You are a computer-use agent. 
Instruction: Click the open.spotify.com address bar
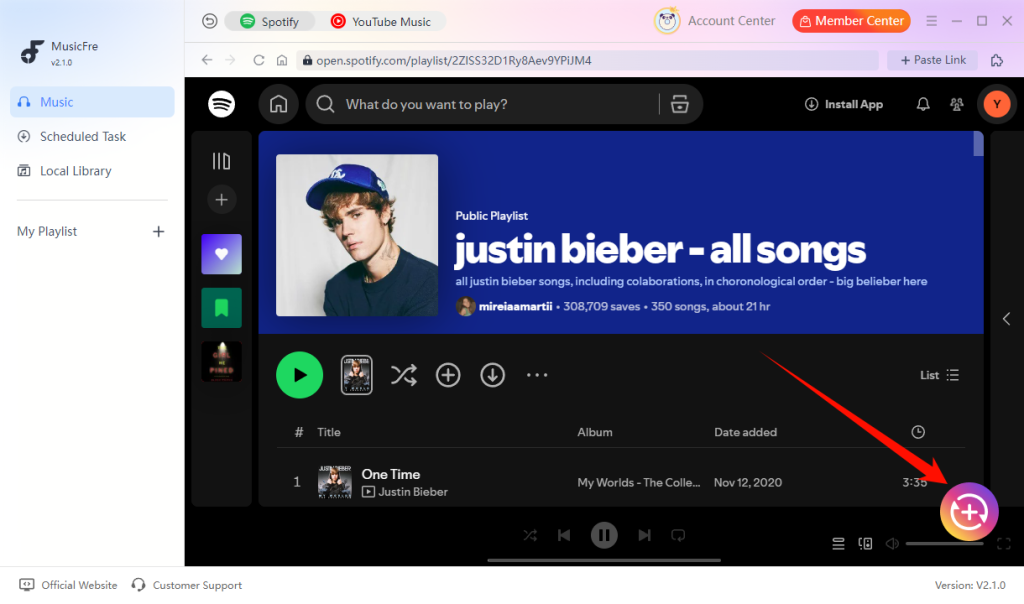pyautogui.click(x=587, y=60)
